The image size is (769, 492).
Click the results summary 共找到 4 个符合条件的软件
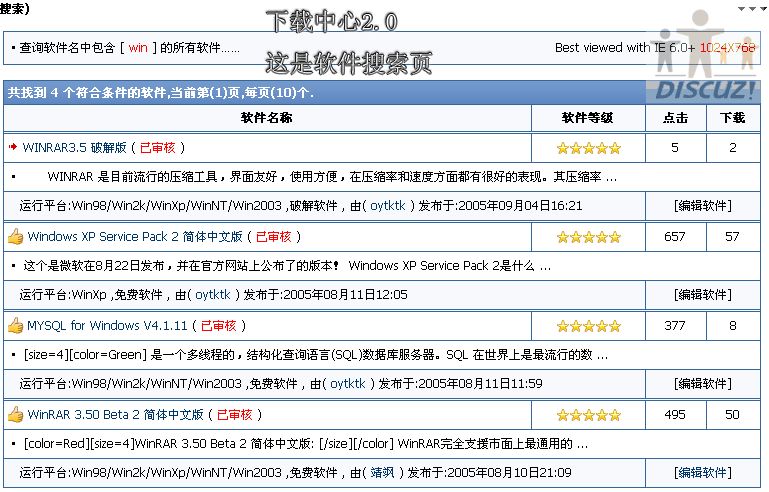tap(161, 92)
